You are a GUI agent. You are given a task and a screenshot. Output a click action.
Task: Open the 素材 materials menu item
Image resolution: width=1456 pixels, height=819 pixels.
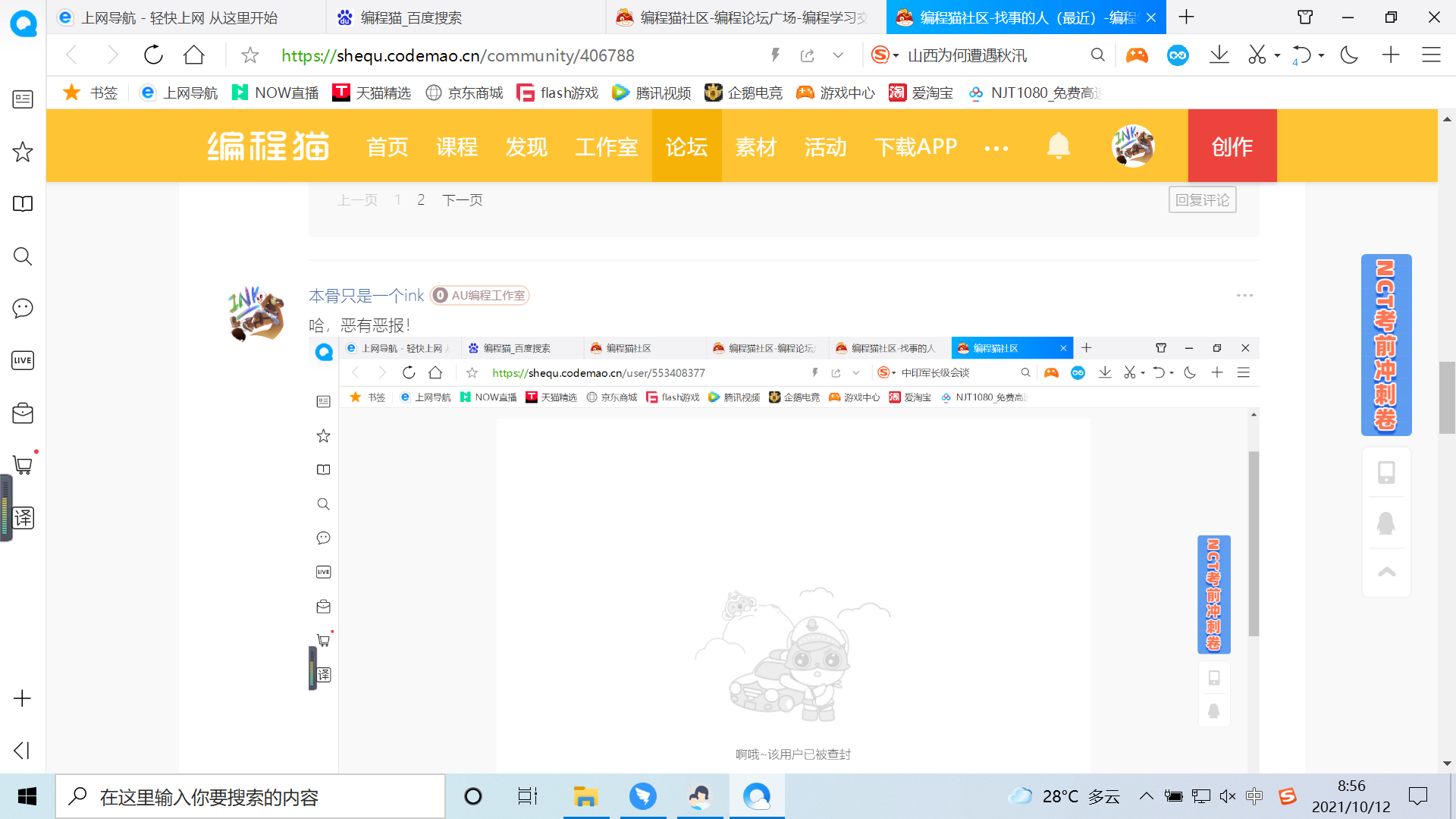(x=756, y=146)
